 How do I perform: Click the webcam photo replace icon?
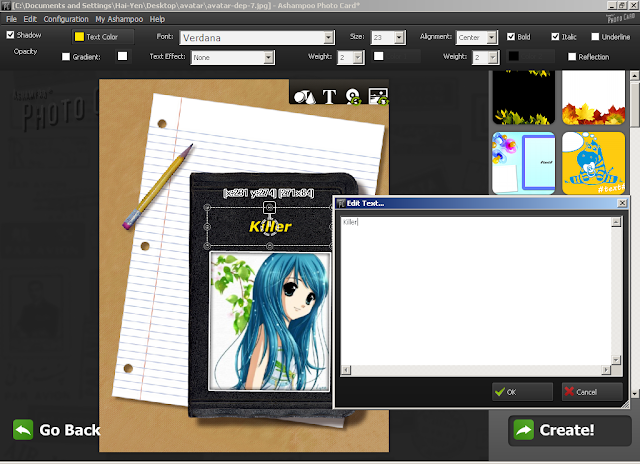coord(353,97)
